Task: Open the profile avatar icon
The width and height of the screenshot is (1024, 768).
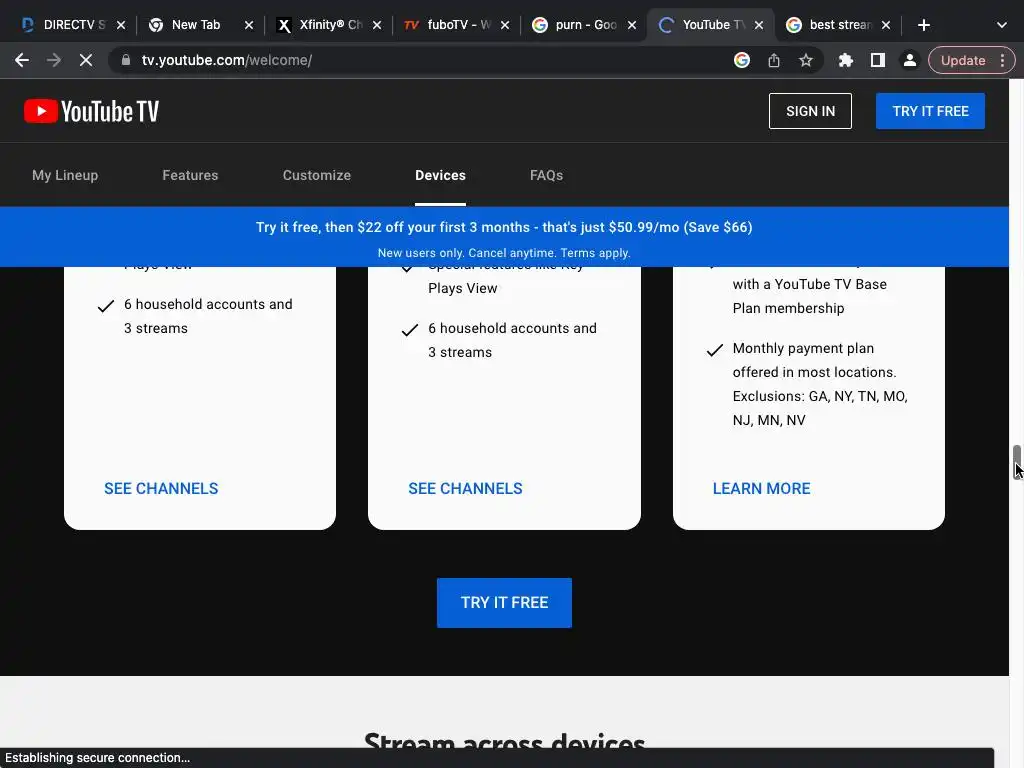Action: [x=909, y=60]
